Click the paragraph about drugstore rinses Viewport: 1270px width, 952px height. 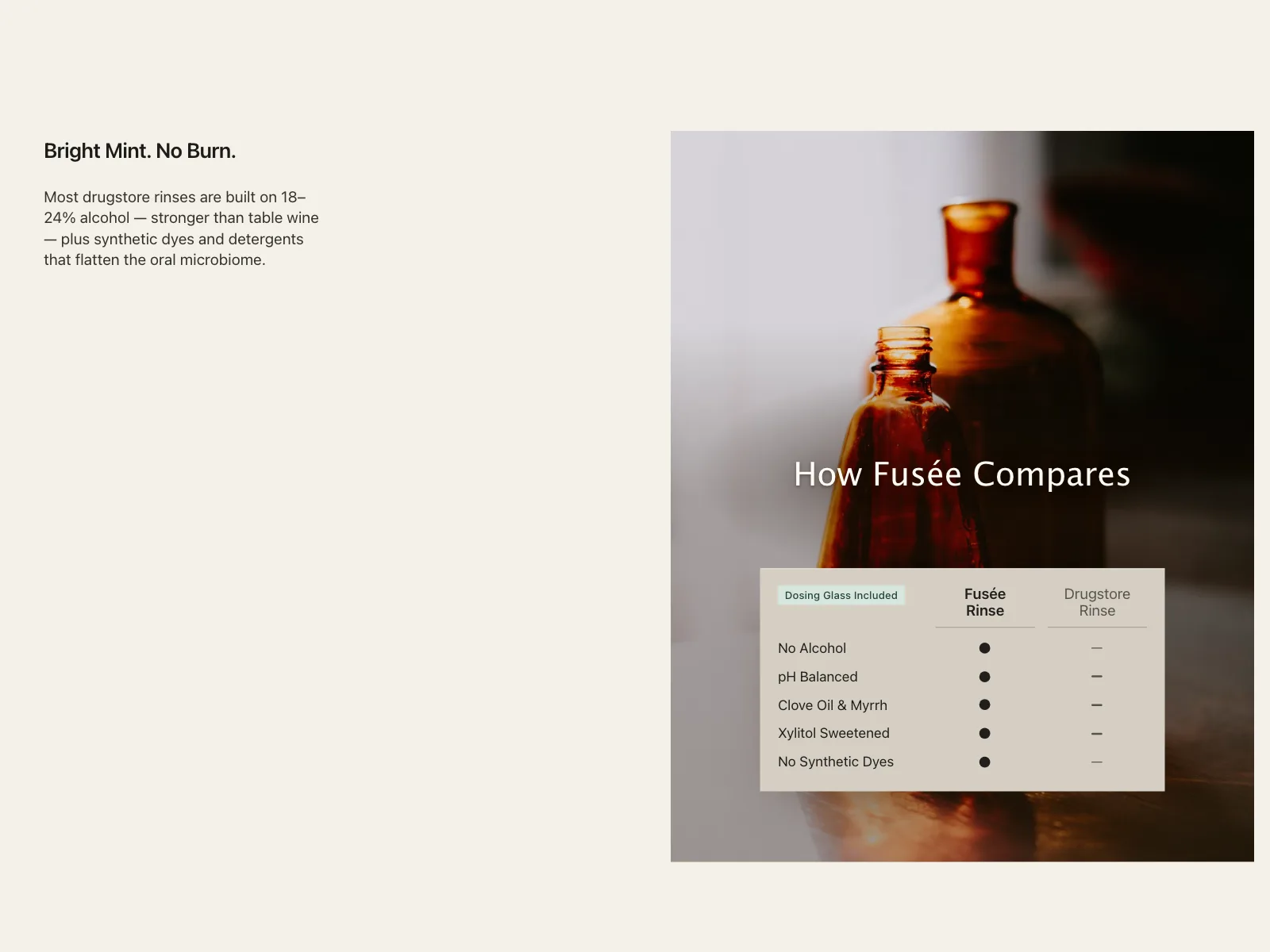point(181,228)
